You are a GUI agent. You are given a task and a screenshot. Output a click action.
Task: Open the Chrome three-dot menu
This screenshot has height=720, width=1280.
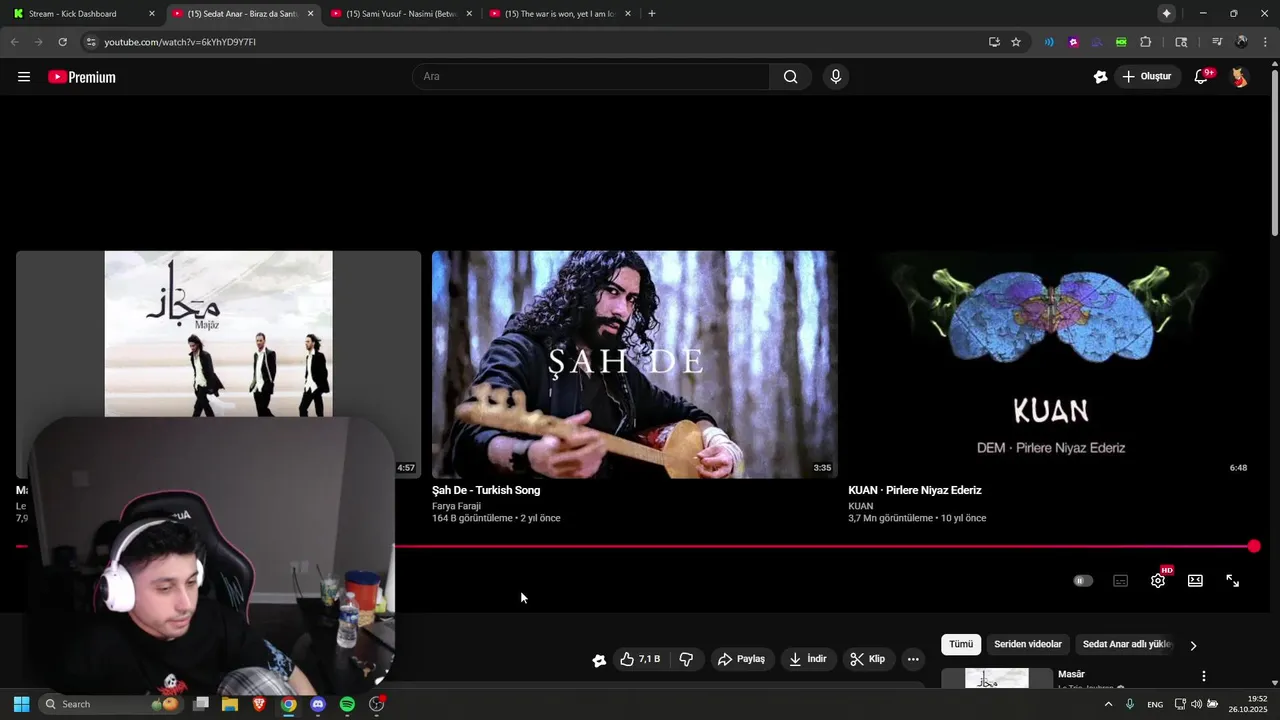coord(1265,42)
